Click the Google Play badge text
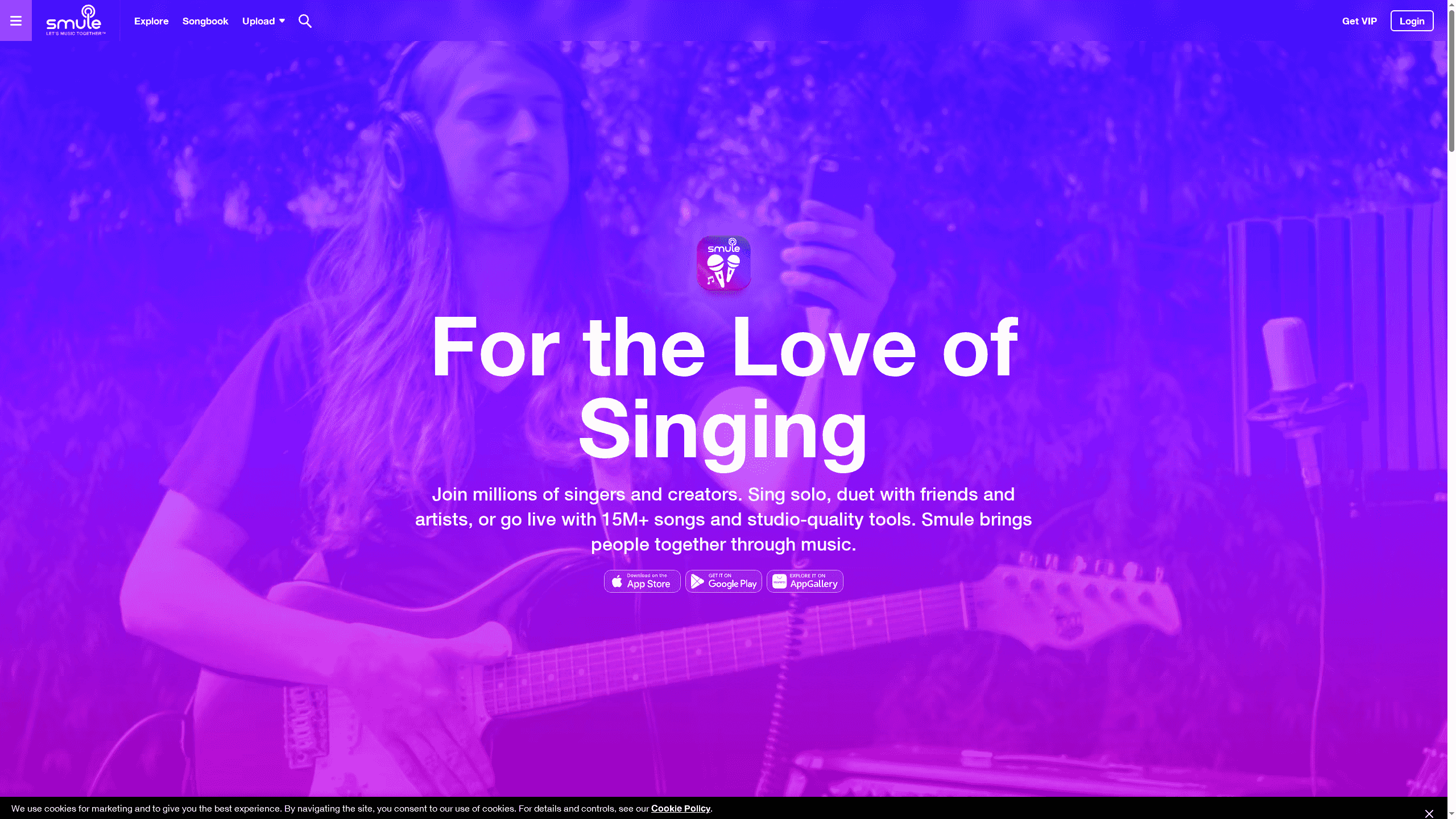 point(733,581)
